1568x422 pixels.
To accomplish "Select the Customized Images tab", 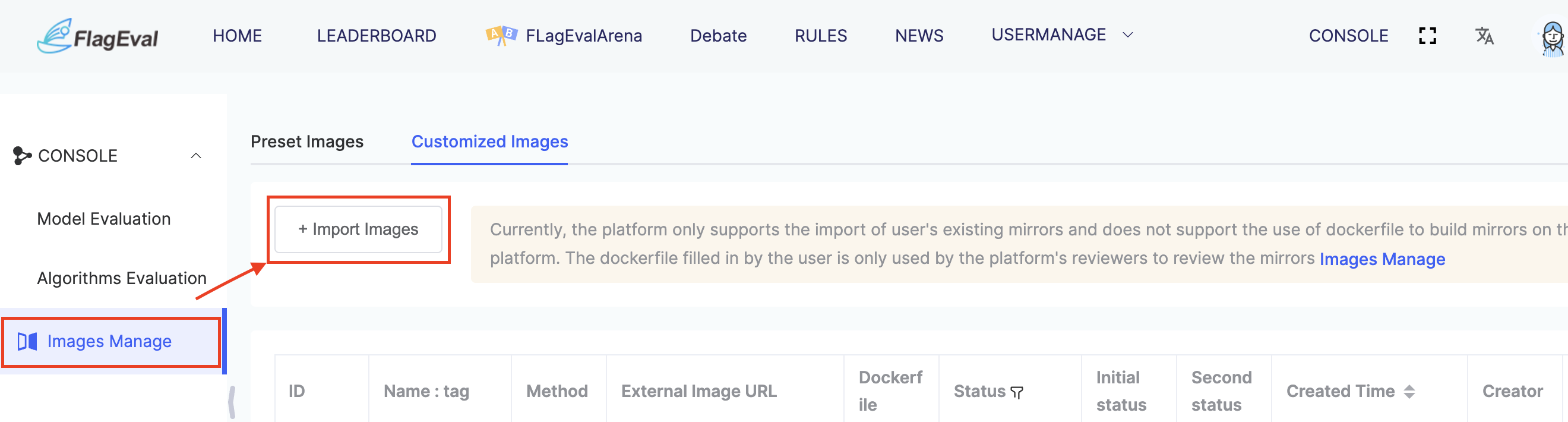I will pyautogui.click(x=489, y=141).
